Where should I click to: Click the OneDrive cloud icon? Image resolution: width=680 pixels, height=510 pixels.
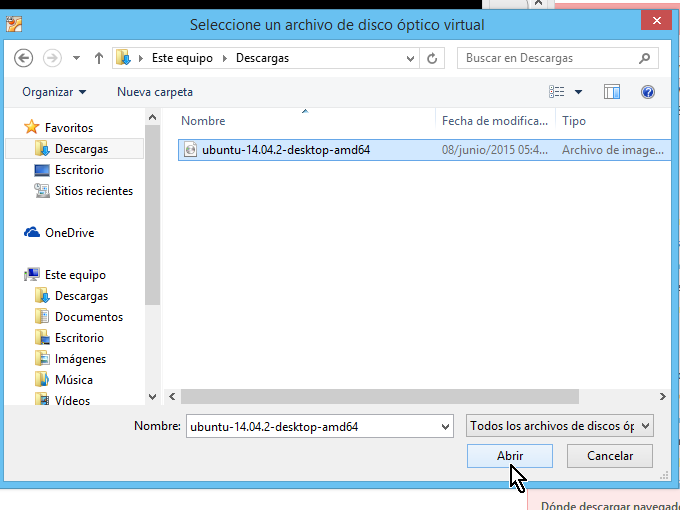[32, 232]
